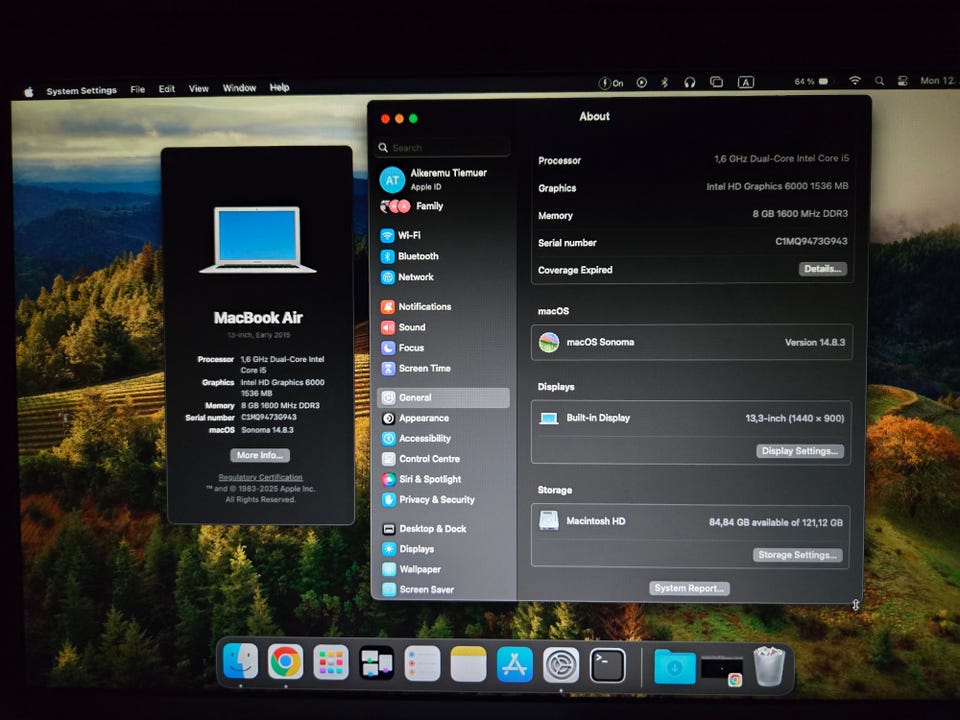This screenshot has height=720, width=960.
Task: Click the Storage Settings button
Action: tap(798, 555)
